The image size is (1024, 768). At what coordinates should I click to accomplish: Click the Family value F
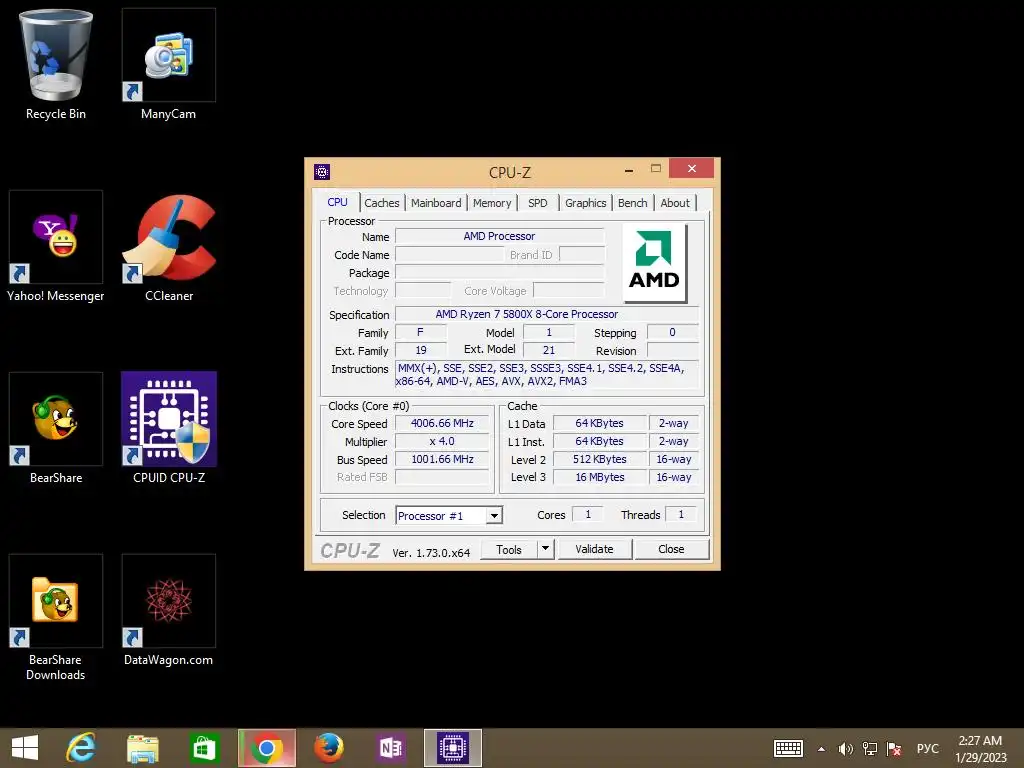tap(421, 332)
